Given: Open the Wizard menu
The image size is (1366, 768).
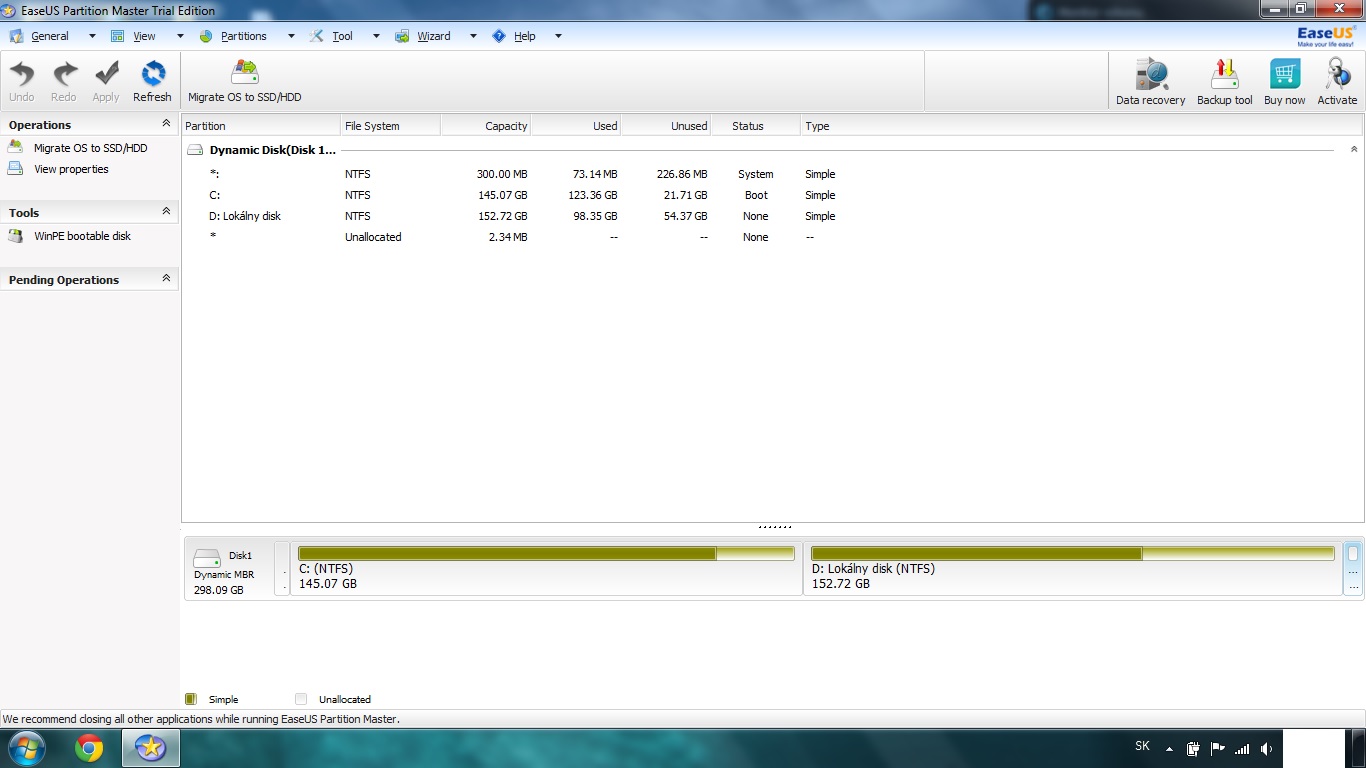Looking at the screenshot, I should point(434,36).
